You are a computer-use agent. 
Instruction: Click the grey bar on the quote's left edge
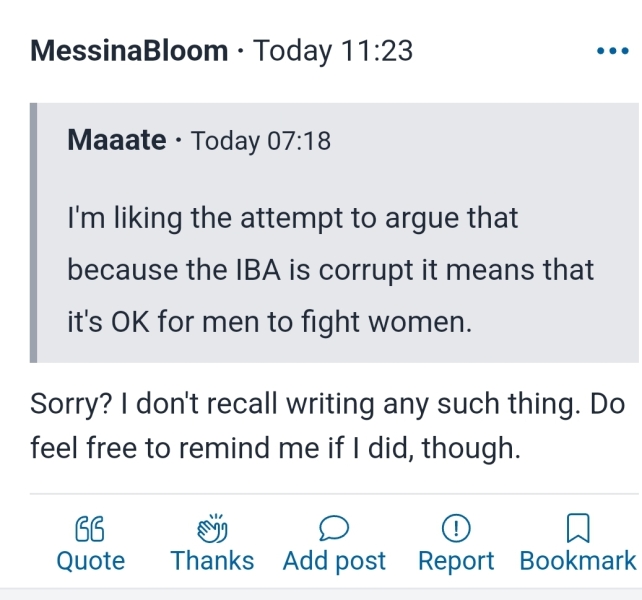[35, 232]
